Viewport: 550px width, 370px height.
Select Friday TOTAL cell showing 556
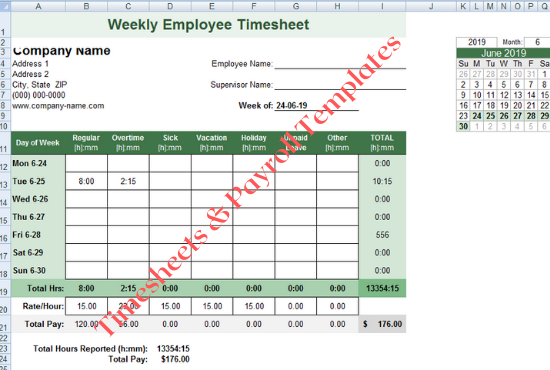coord(382,235)
